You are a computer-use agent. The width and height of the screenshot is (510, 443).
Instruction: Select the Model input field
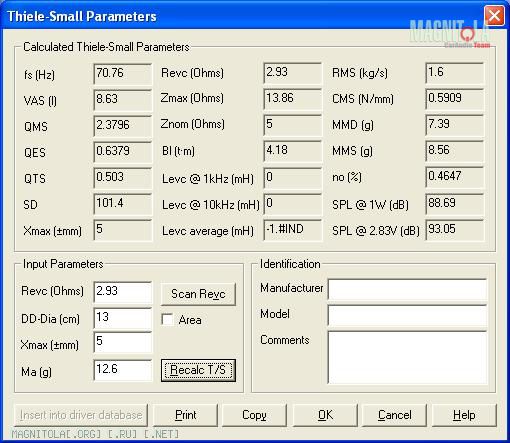point(407,315)
